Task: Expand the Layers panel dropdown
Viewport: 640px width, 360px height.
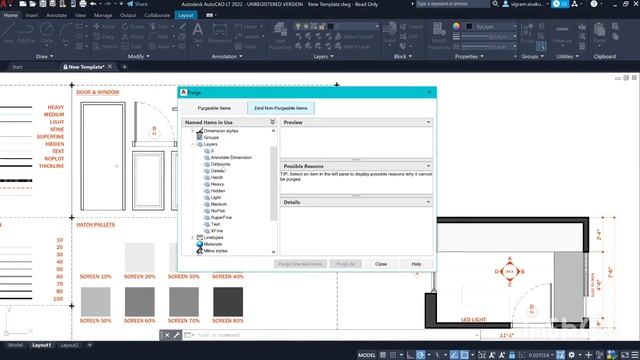Action: tap(323, 56)
